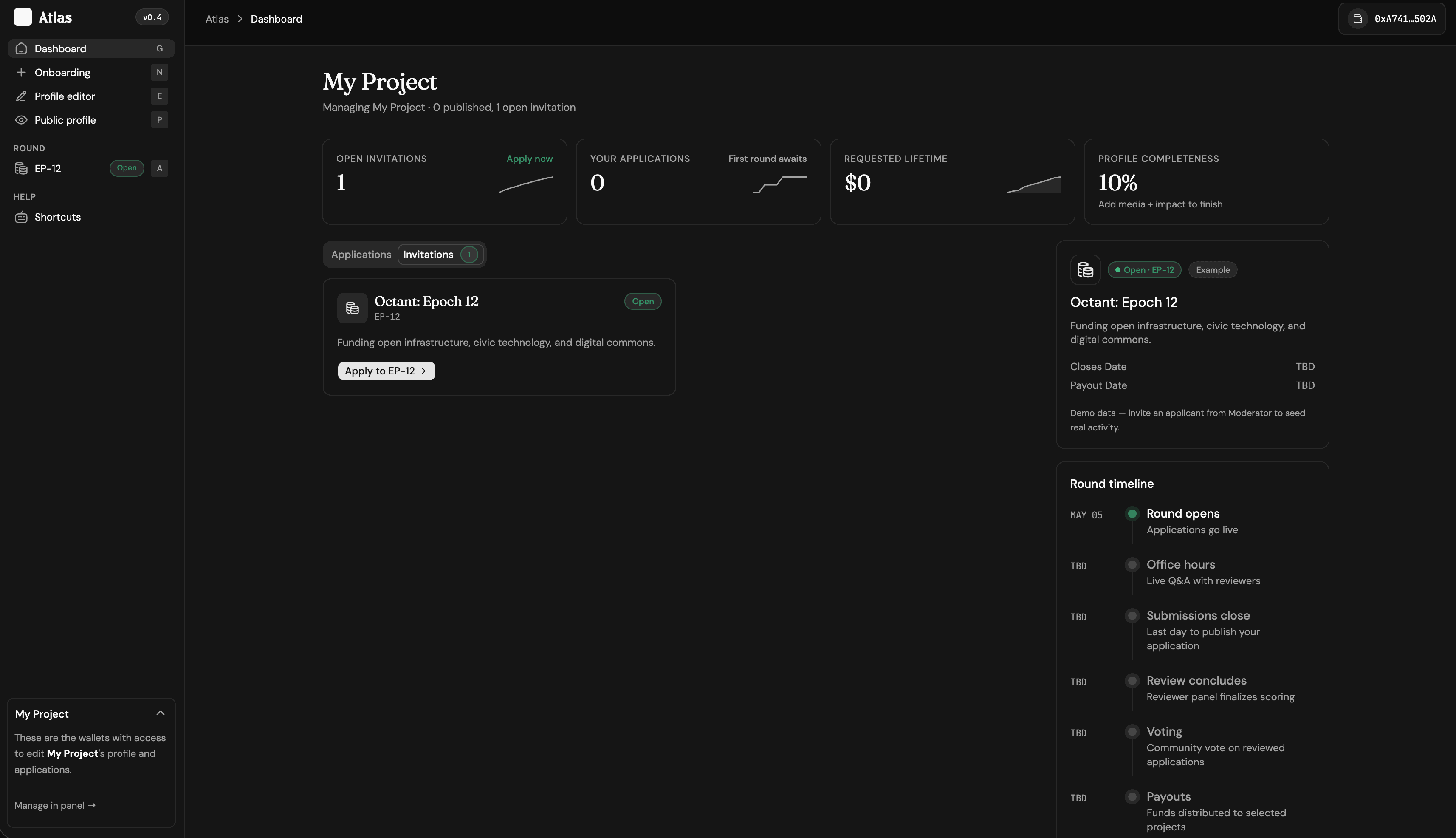Click the Requested Lifetime sparkline chart
The width and height of the screenshot is (1456, 838).
[1033, 184]
